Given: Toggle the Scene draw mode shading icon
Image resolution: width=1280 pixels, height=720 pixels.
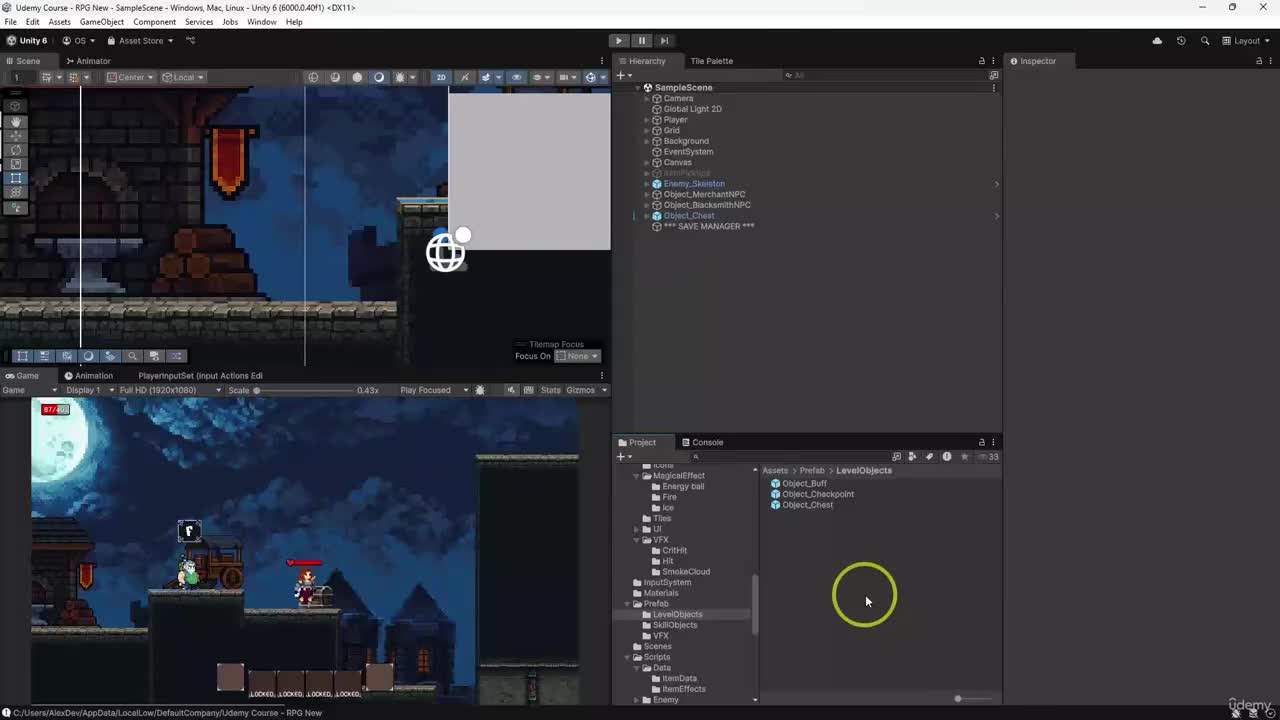Looking at the screenshot, I should pos(357,77).
